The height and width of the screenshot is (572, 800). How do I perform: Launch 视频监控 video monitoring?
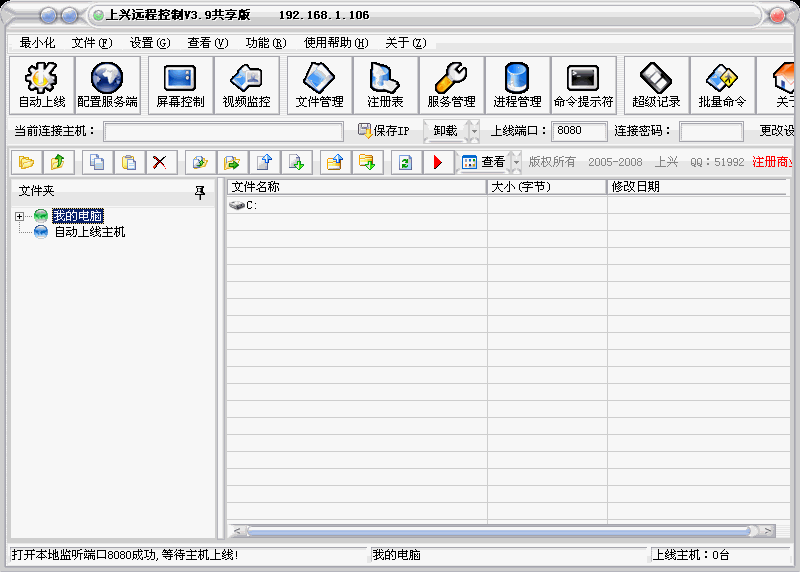coord(246,85)
